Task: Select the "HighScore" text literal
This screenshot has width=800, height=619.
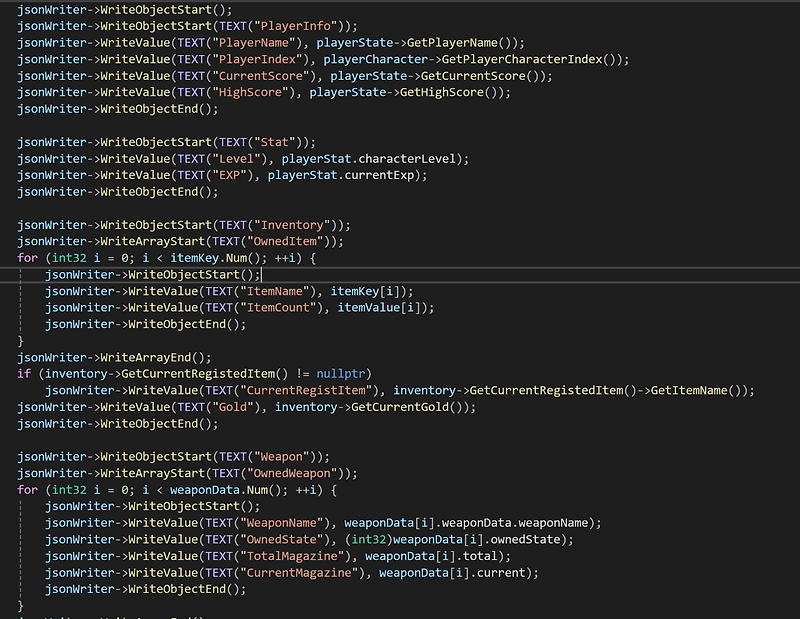Action: pos(250,92)
